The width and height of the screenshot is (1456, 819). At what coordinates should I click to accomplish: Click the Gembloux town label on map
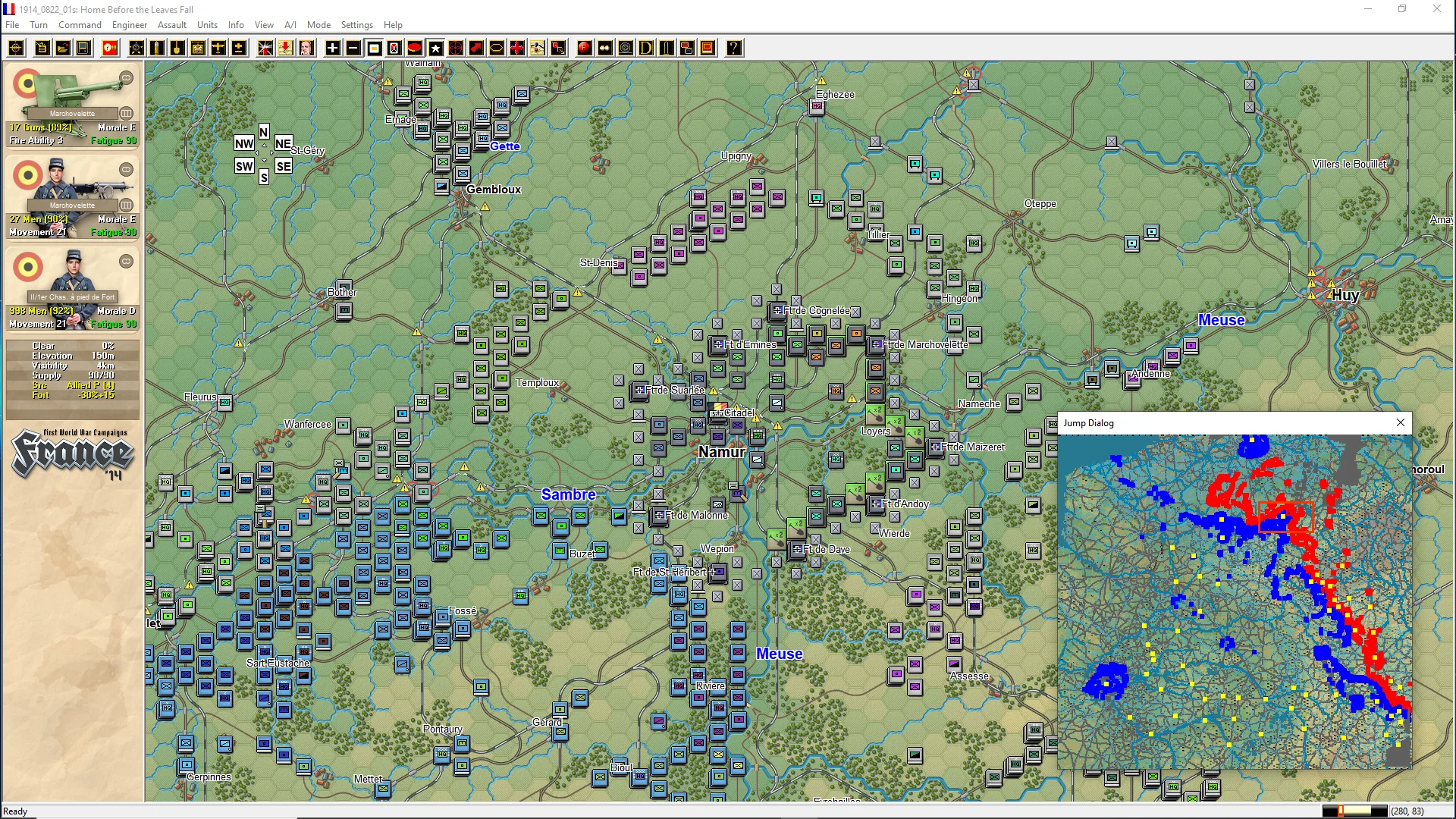(494, 190)
